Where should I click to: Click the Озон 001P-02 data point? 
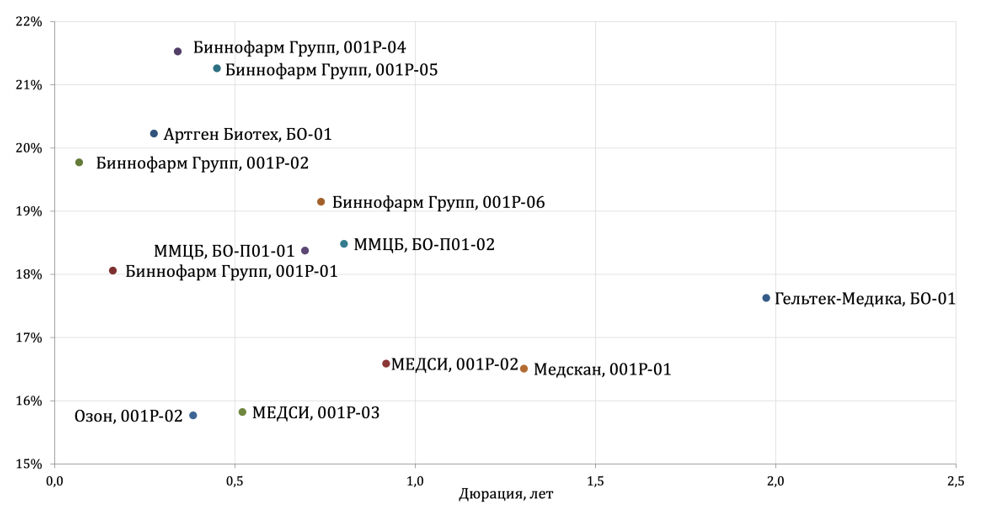point(193,416)
